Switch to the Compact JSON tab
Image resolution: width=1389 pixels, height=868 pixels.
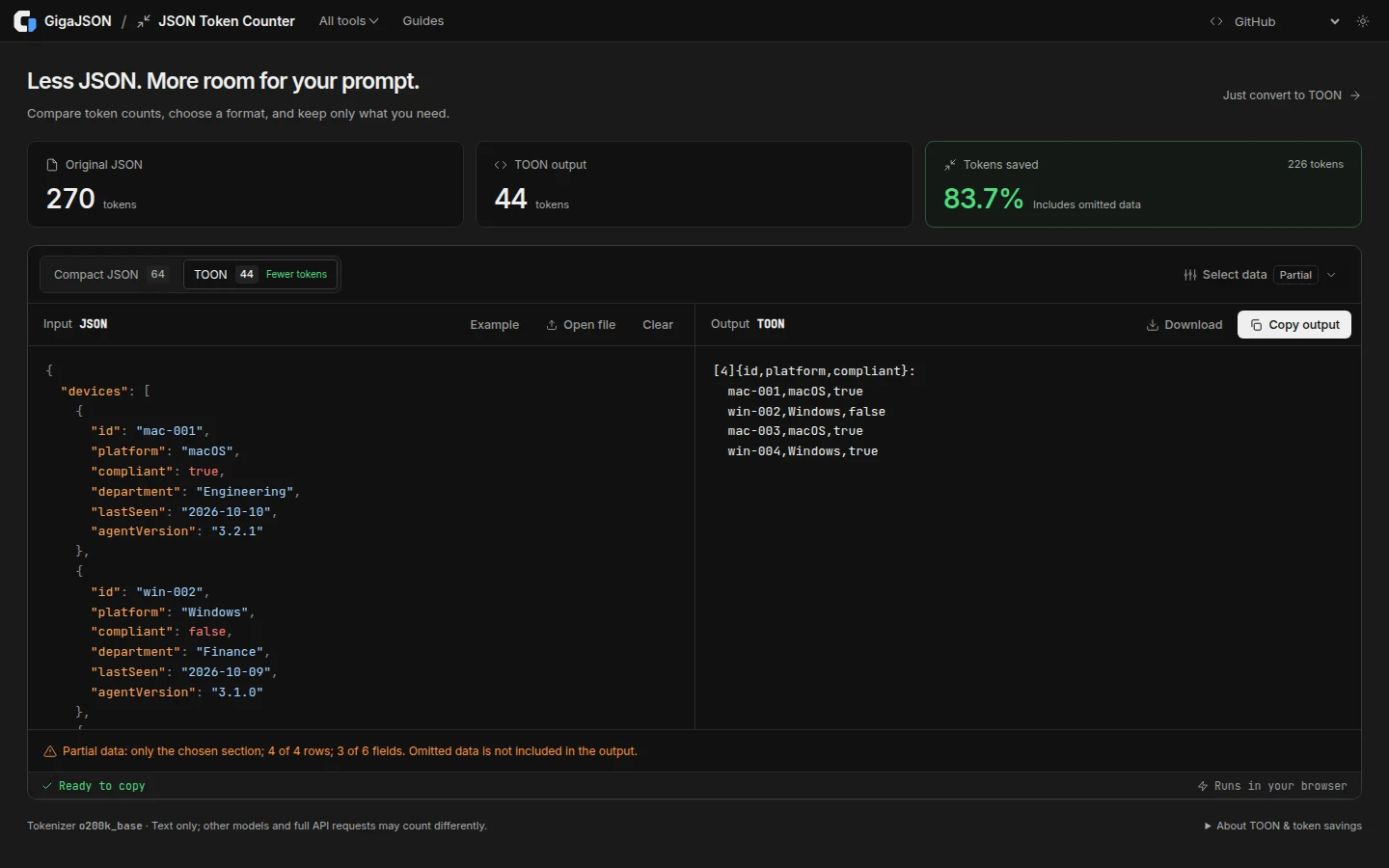(x=111, y=275)
